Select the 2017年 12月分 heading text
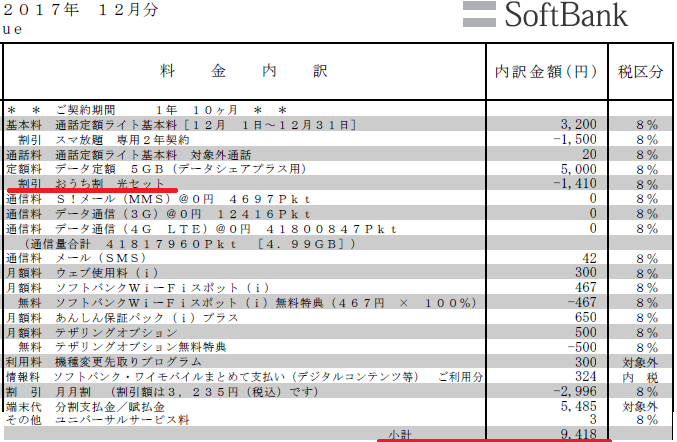The image size is (677, 442). pos(81,9)
